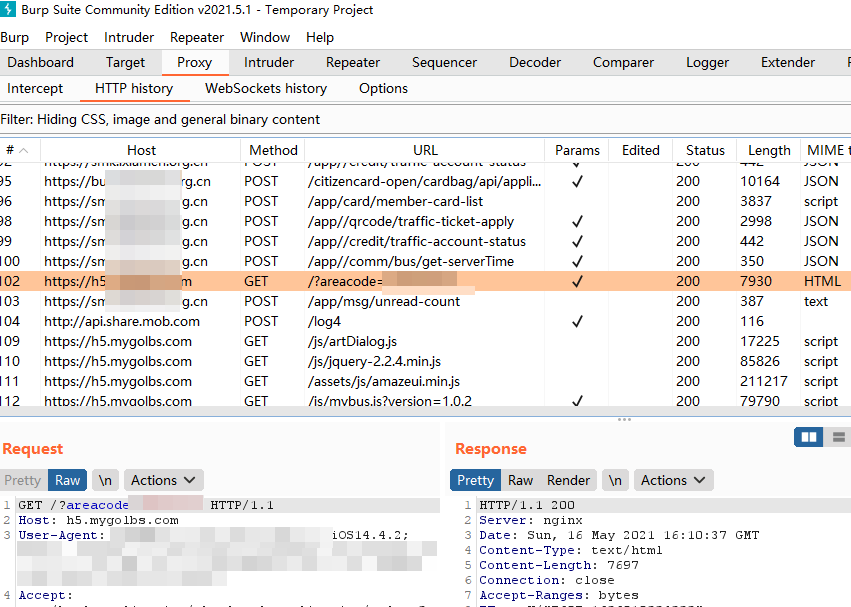
Task: Select the api.share.mob.com /log4 row
Action: (x=426, y=321)
